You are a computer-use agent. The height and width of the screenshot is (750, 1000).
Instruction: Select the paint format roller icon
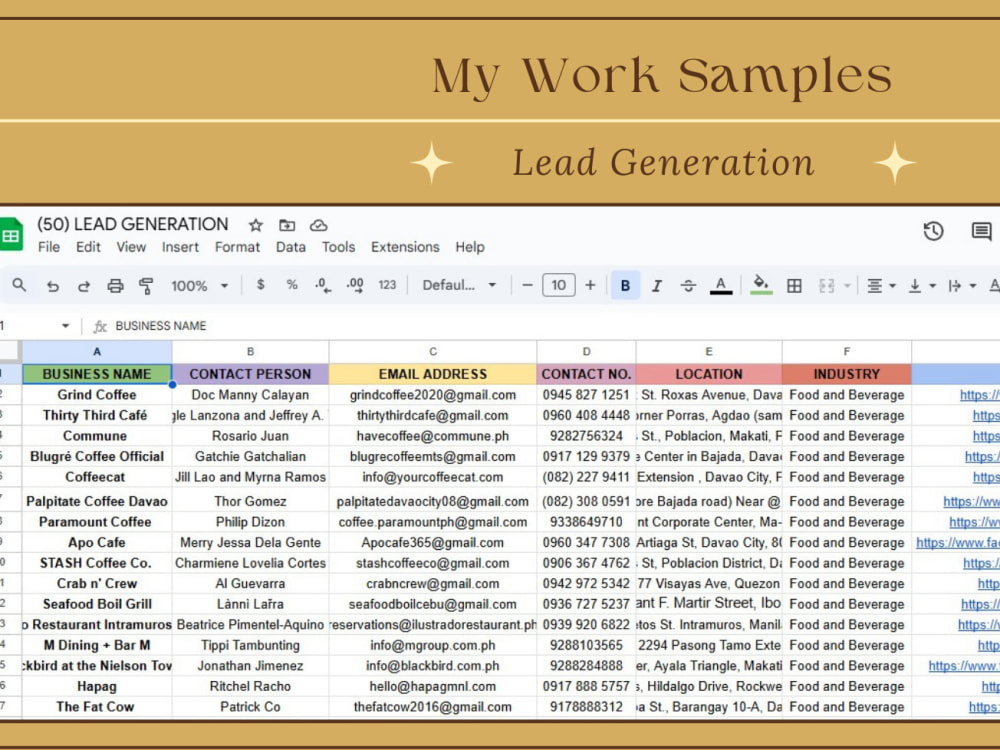click(x=146, y=286)
